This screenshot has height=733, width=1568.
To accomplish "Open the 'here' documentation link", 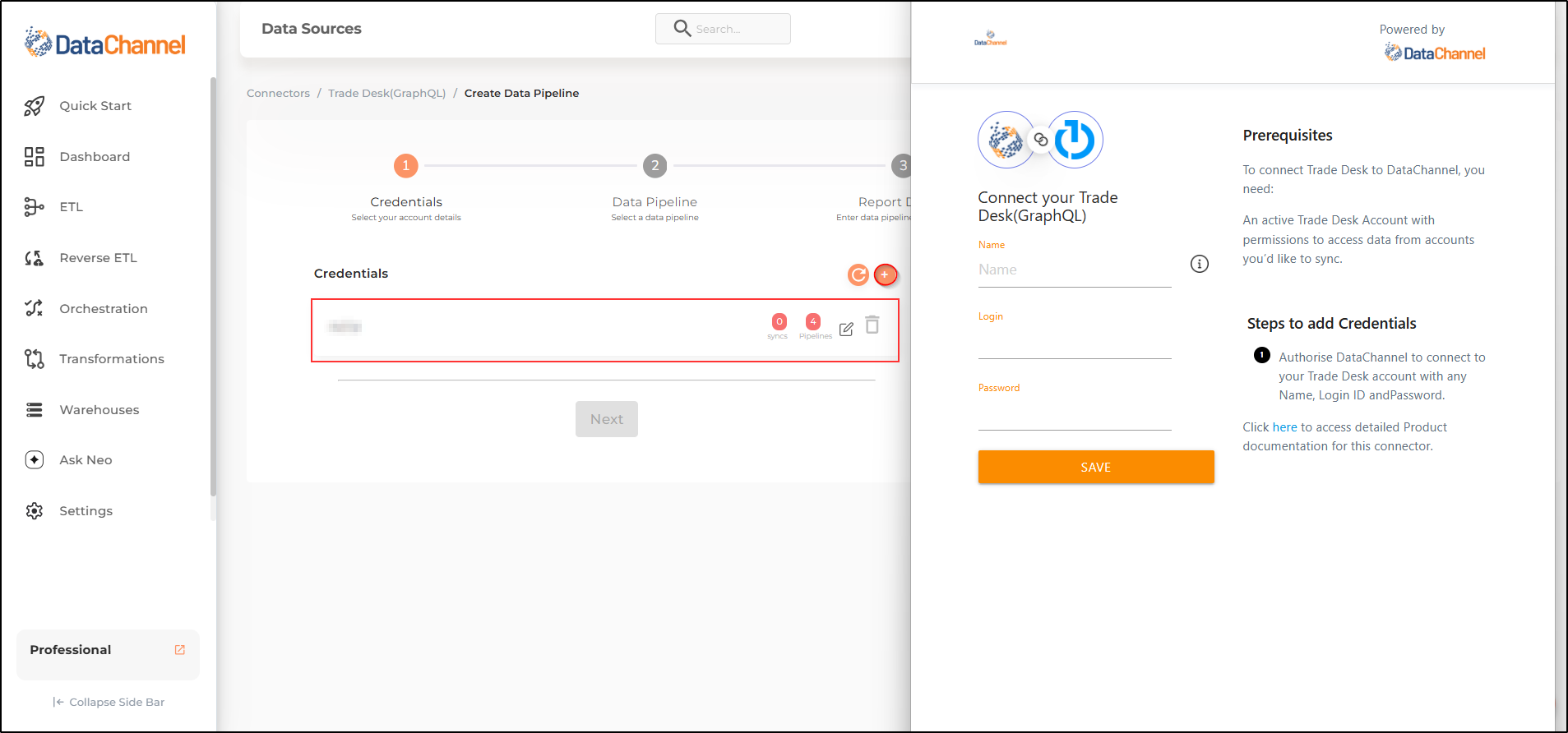I will point(1284,427).
